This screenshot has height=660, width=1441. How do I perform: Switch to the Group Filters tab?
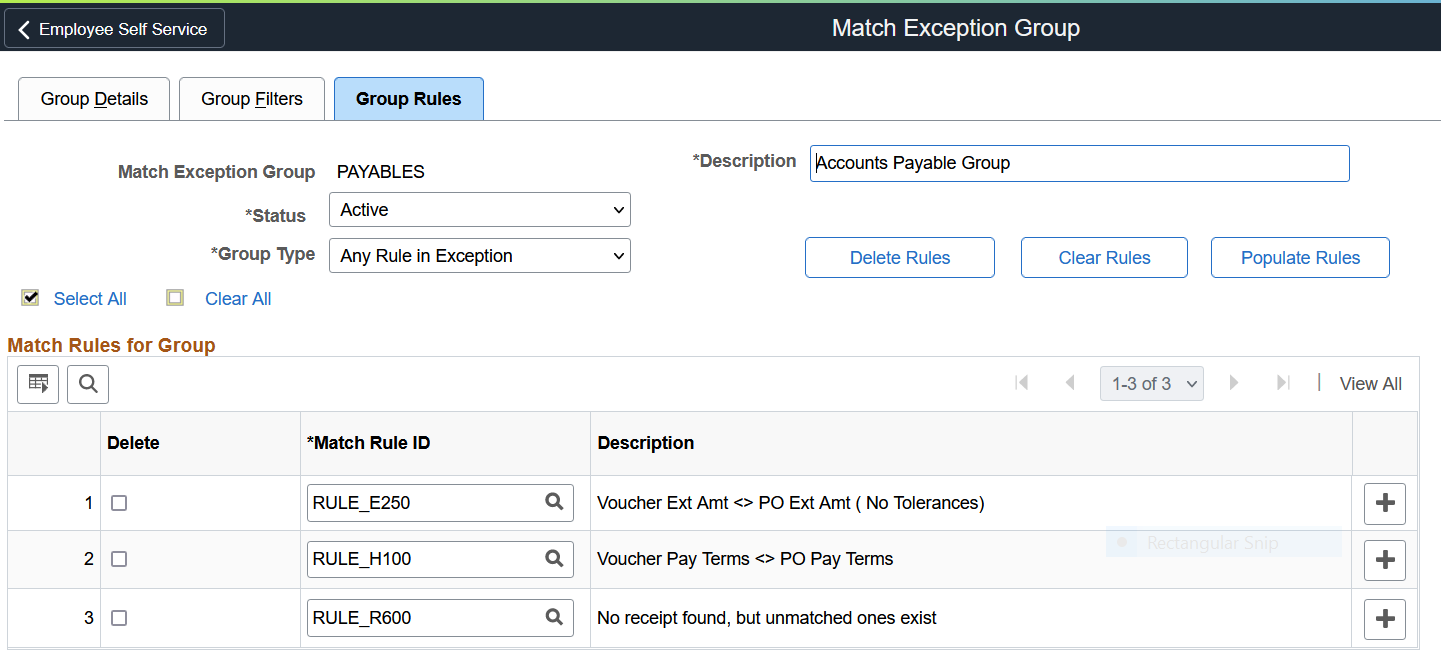[252, 99]
